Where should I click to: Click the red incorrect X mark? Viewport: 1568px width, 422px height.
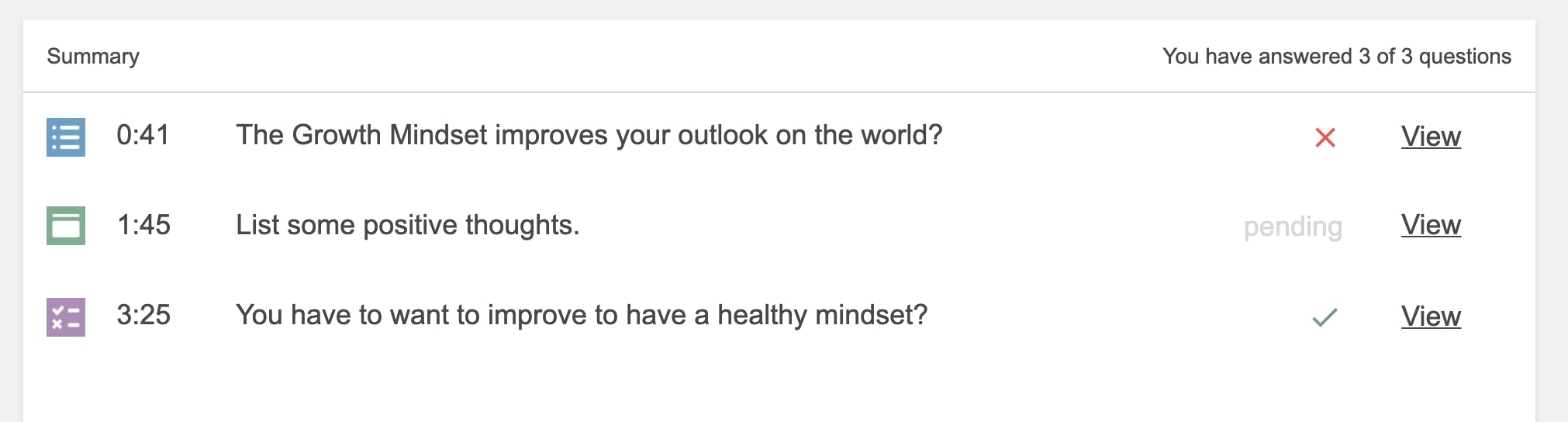pyautogui.click(x=1325, y=138)
